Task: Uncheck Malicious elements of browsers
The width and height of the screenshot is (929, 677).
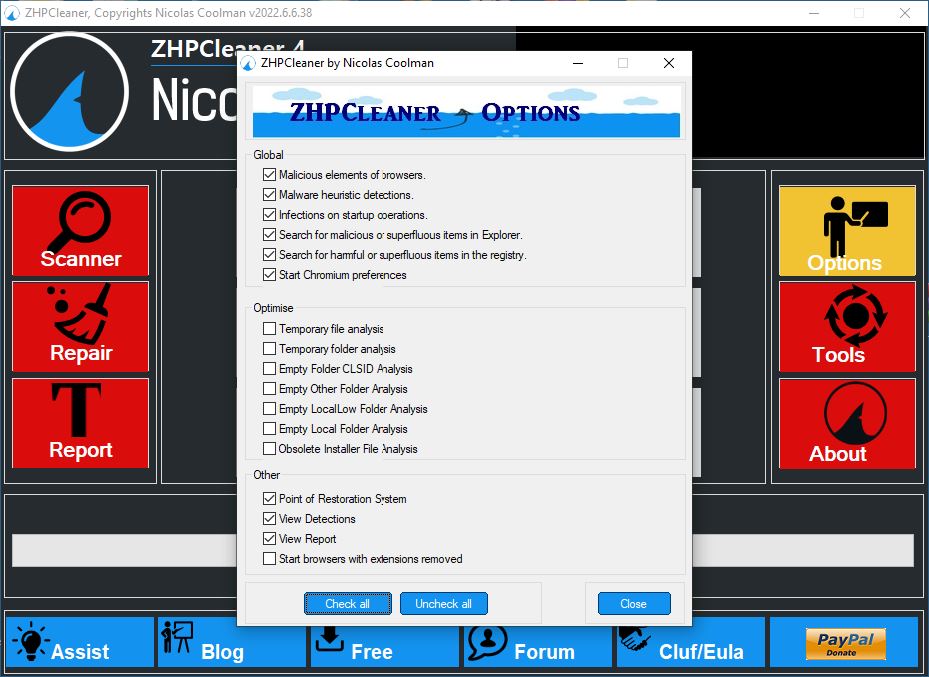Action: point(270,175)
